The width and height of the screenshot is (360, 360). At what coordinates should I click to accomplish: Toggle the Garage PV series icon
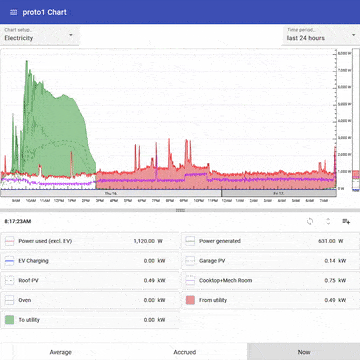190,261
